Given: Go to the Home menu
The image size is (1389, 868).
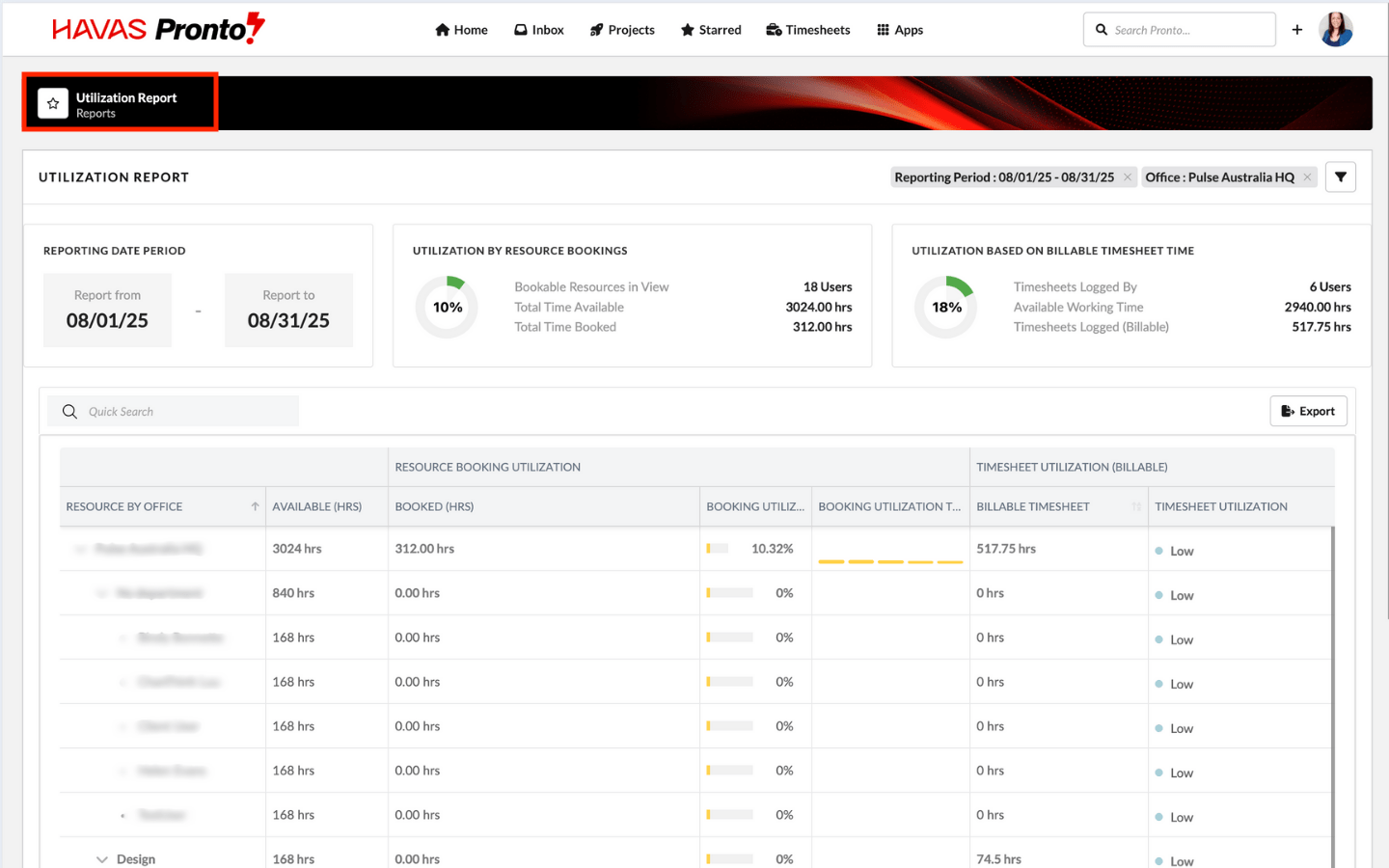Looking at the screenshot, I should [x=461, y=30].
